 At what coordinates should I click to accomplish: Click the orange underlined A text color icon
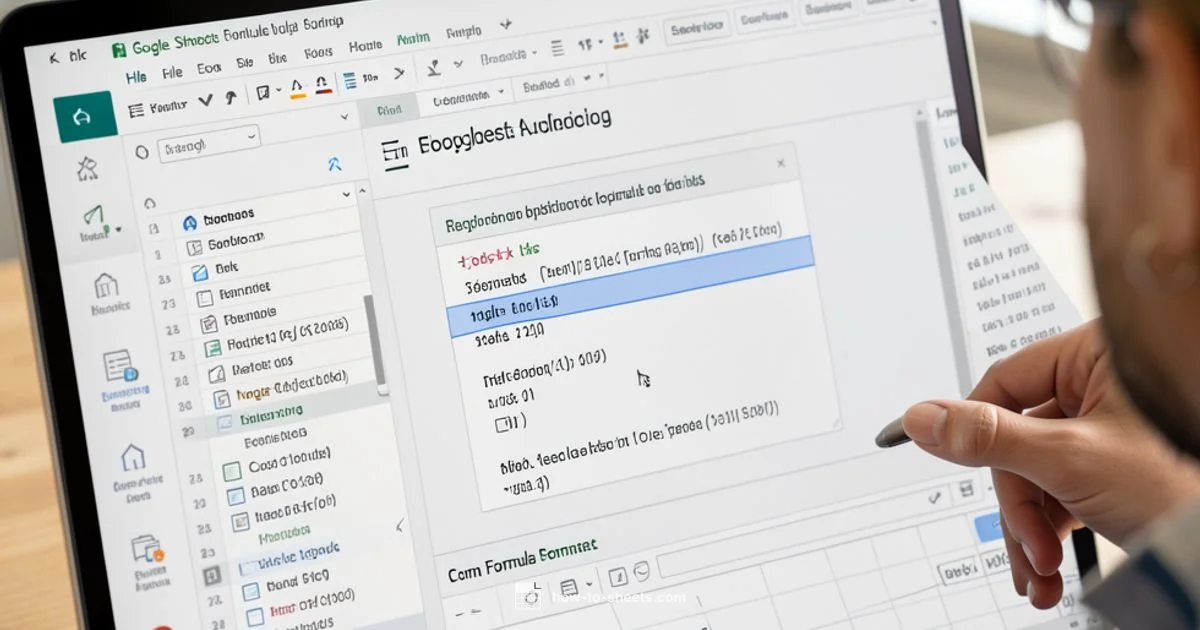(x=296, y=90)
